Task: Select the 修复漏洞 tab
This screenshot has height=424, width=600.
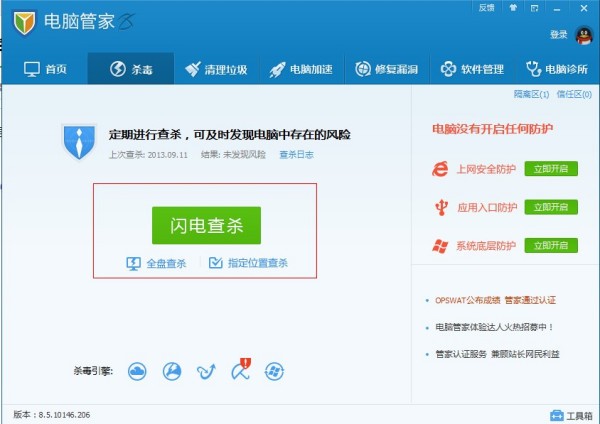Action: click(x=386, y=69)
